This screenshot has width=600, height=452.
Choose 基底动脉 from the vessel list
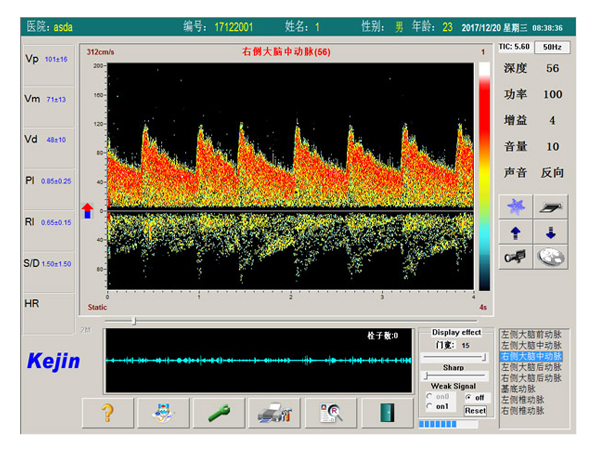pos(518,389)
